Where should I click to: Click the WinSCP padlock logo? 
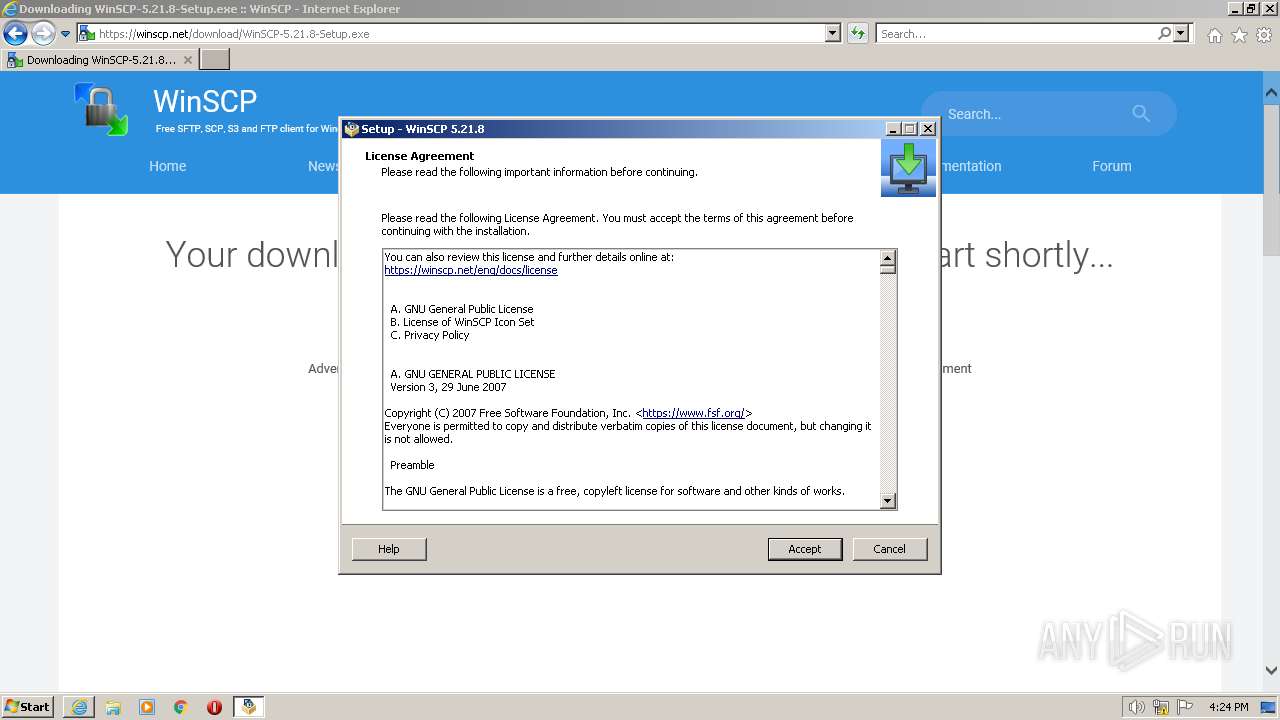point(101,109)
